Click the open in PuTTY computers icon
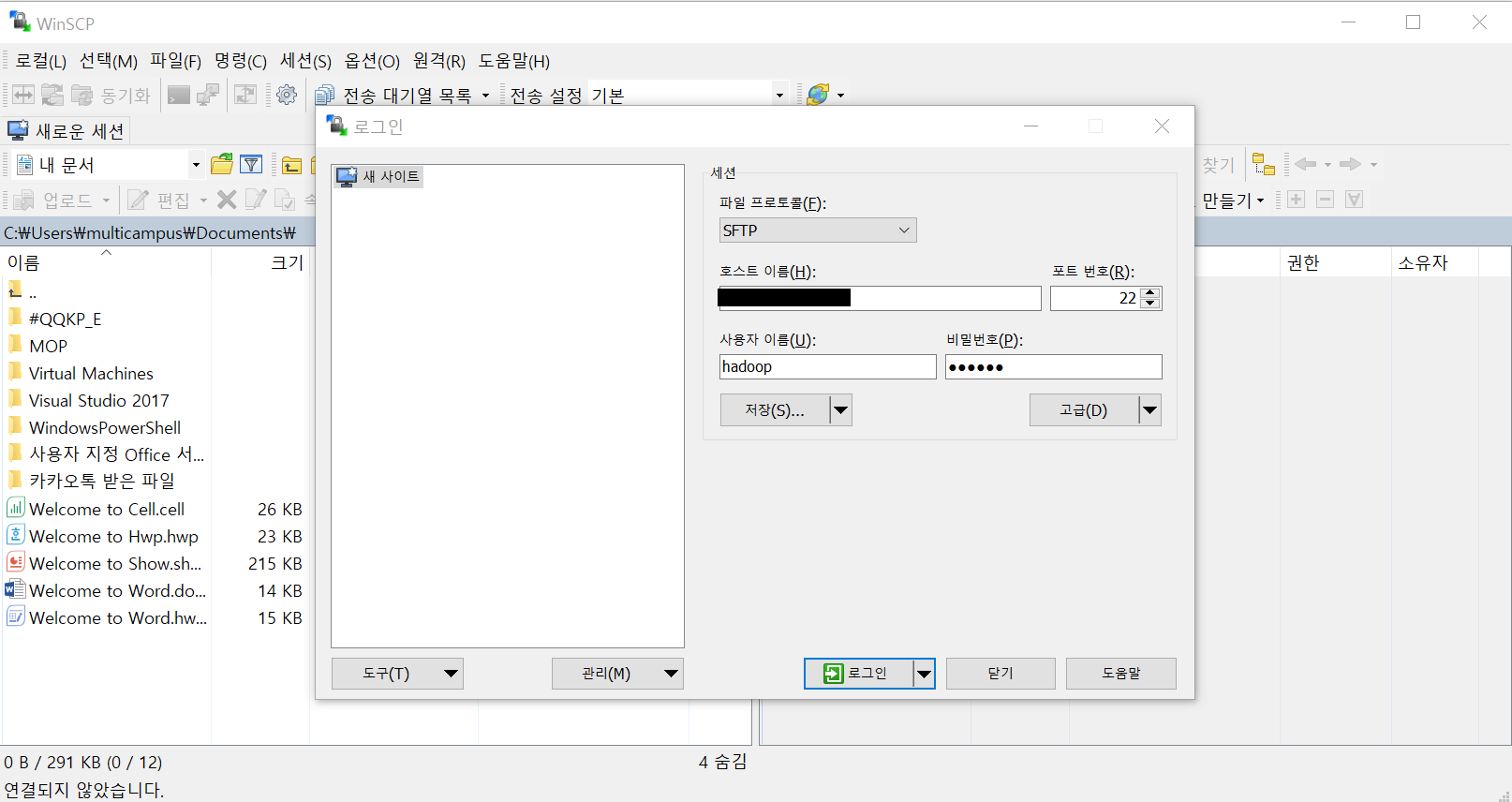This screenshot has height=802, width=1512. point(208,95)
